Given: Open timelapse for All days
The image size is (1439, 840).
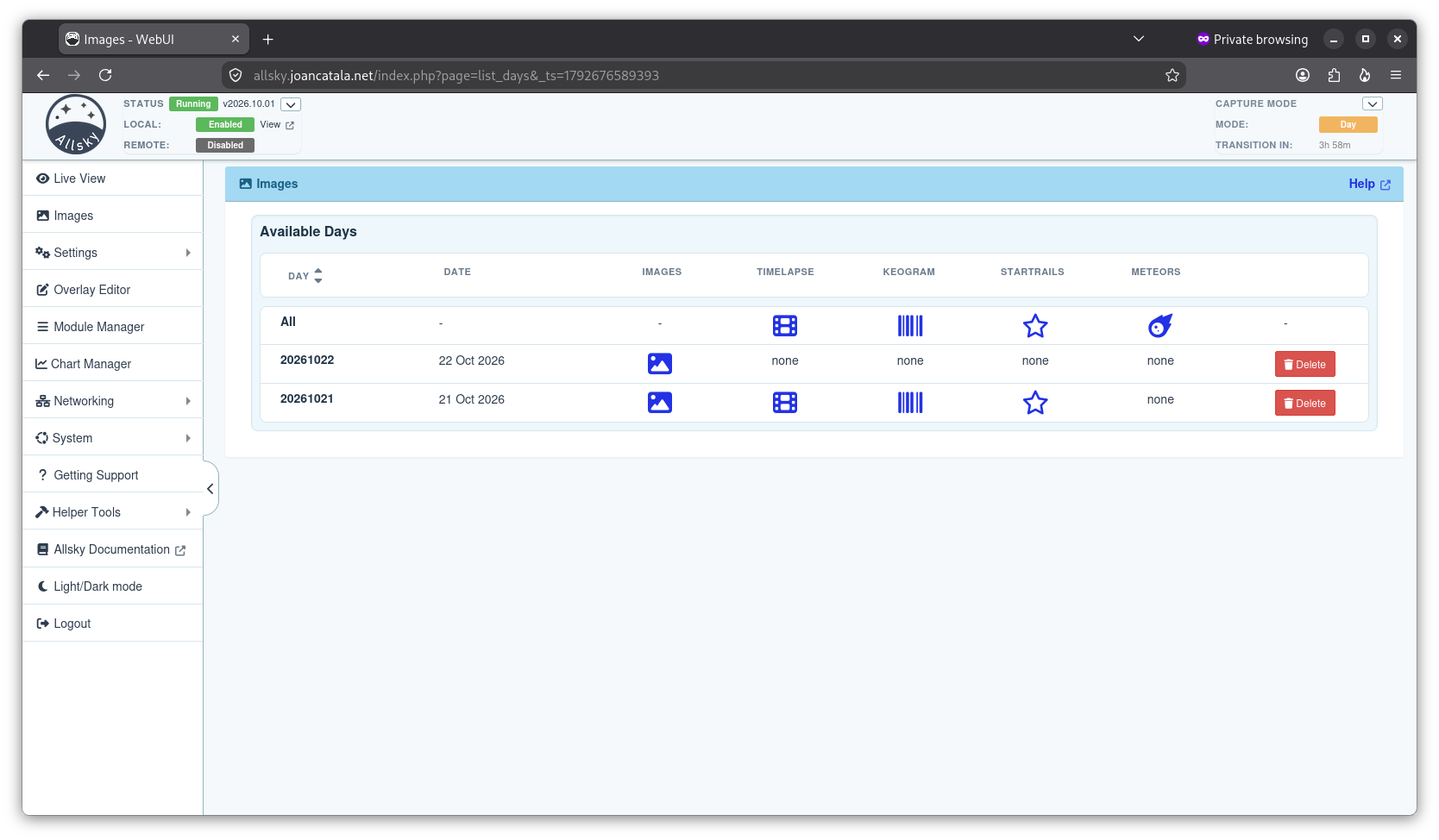Looking at the screenshot, I should click(x=784, y=326).
